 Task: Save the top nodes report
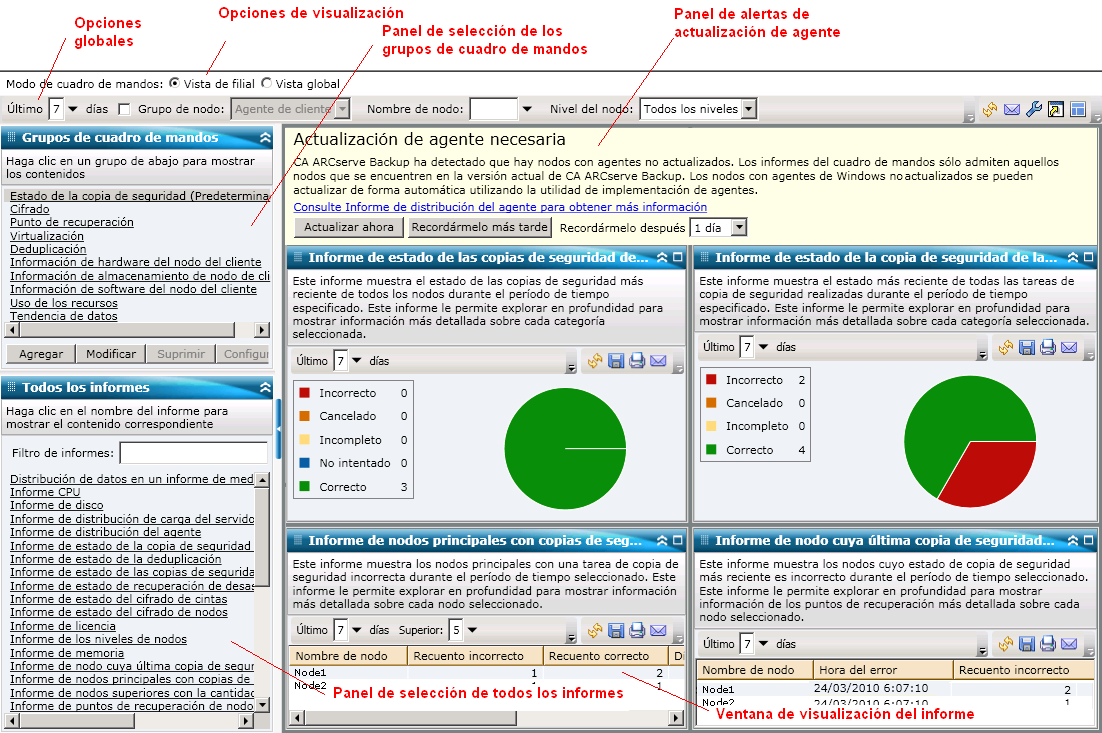coord(616,630)
